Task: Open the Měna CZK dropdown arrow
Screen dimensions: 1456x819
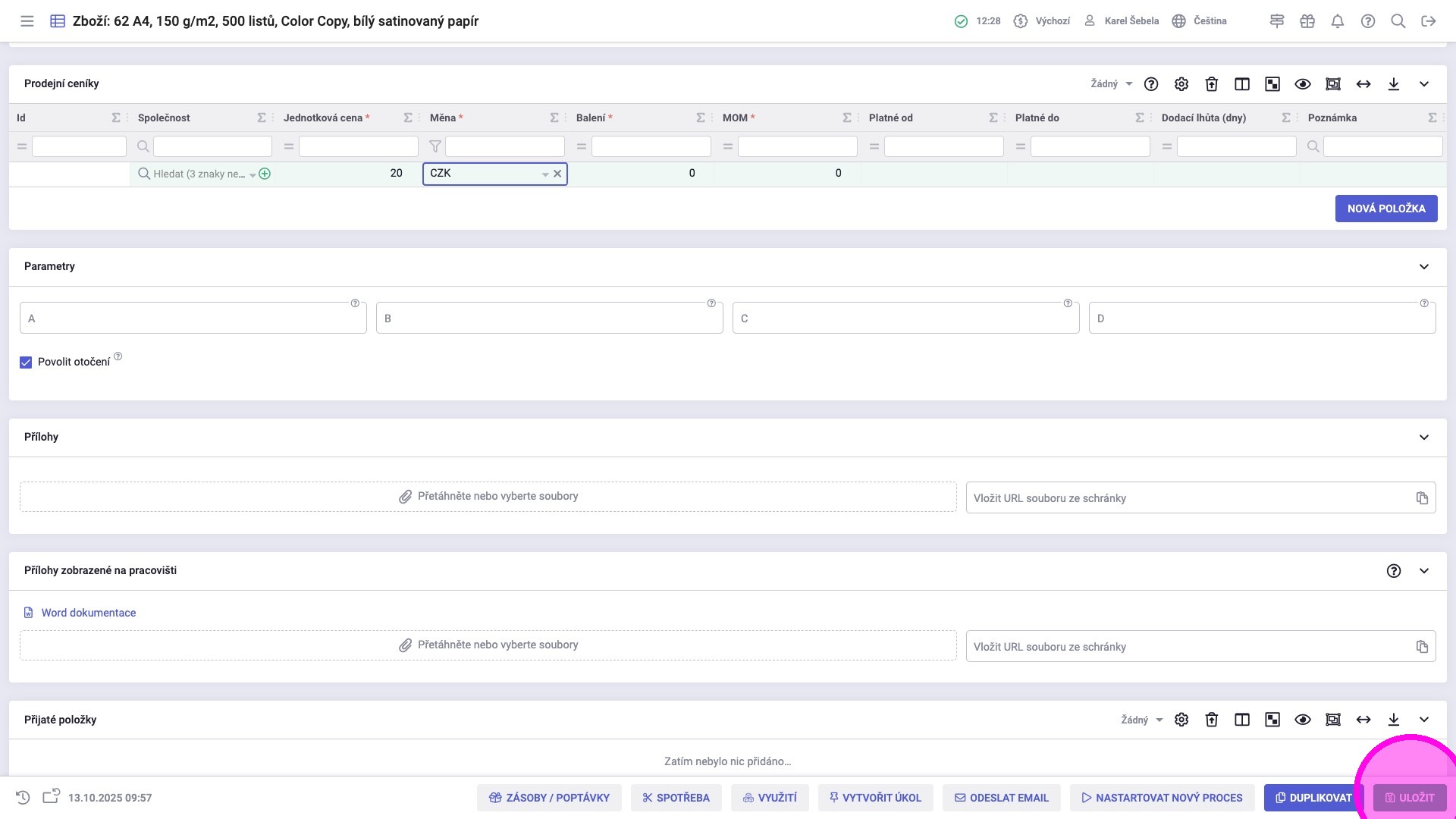Action: pos(544,174)
